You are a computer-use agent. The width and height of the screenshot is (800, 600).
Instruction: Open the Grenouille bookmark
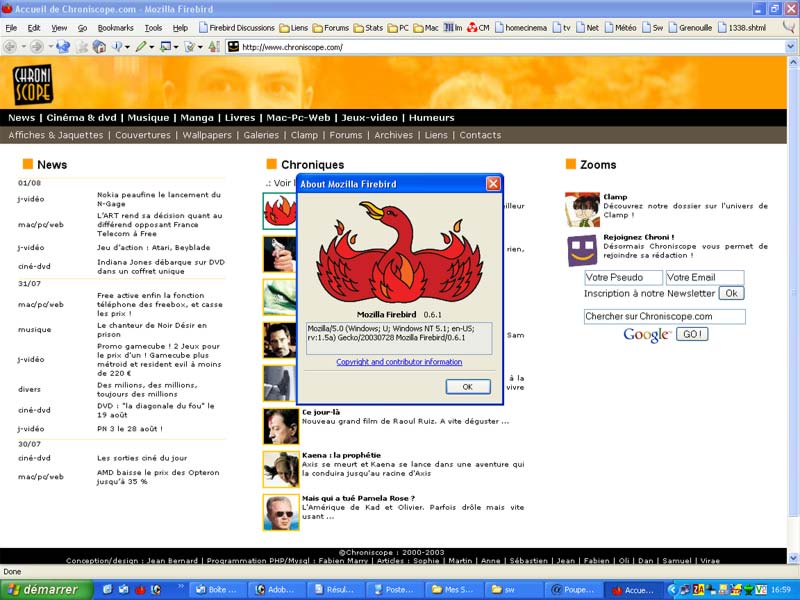click(x=690, y=28)
